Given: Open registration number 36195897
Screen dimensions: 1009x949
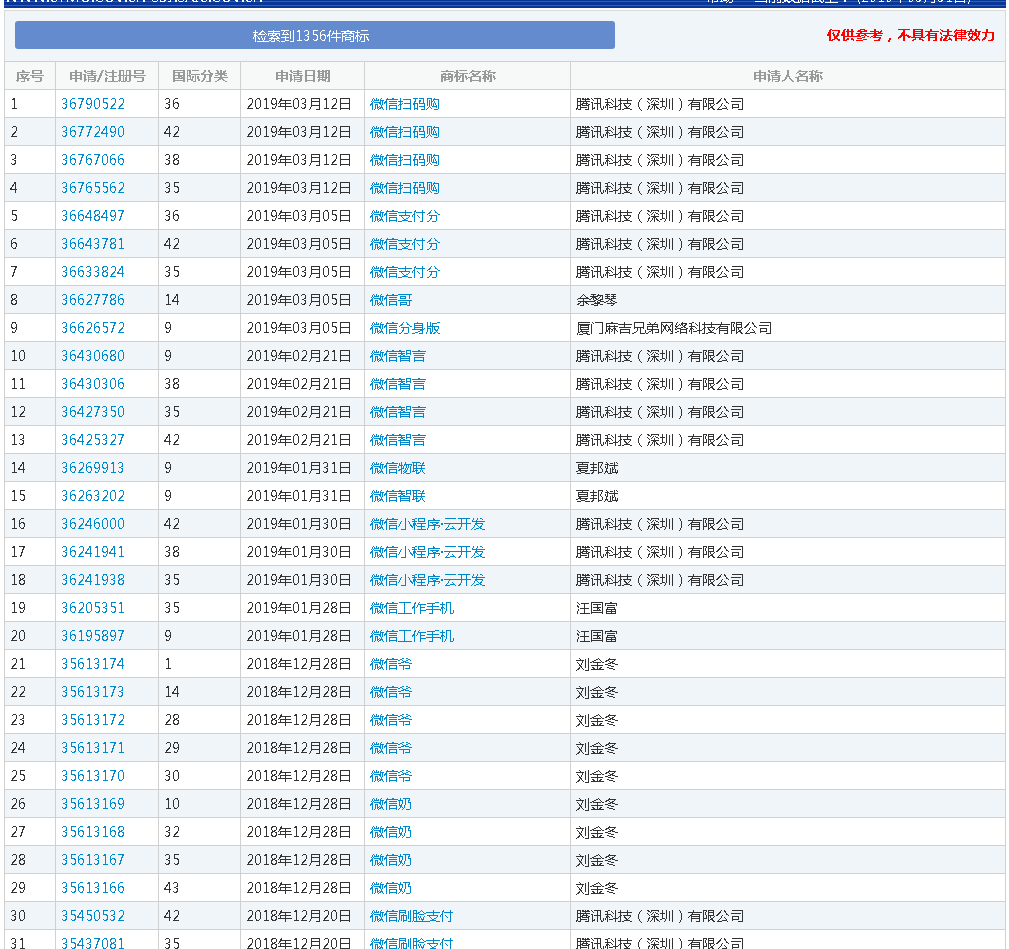Looking at the screenshot, I should [x=93, y=636].
